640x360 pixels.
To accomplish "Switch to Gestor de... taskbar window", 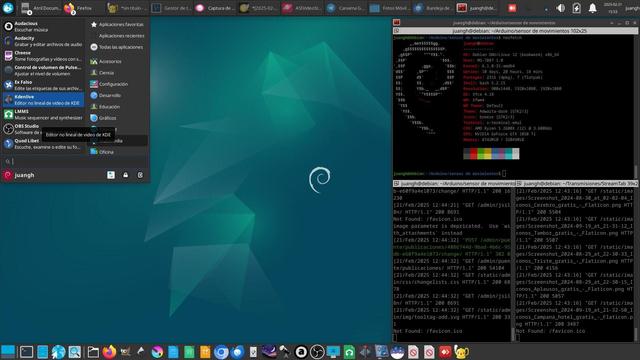I will pyautogui.click(x=170, y=8).
